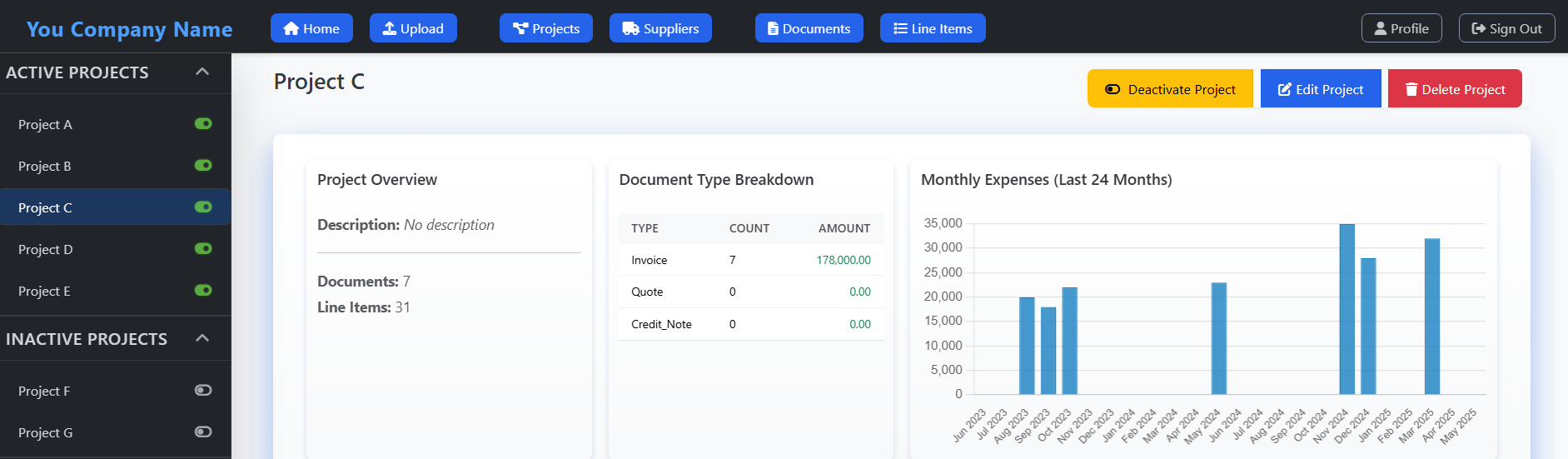Screen dimensions: 1568x459
Task: Go to the Home page
Action: (311, 28)
